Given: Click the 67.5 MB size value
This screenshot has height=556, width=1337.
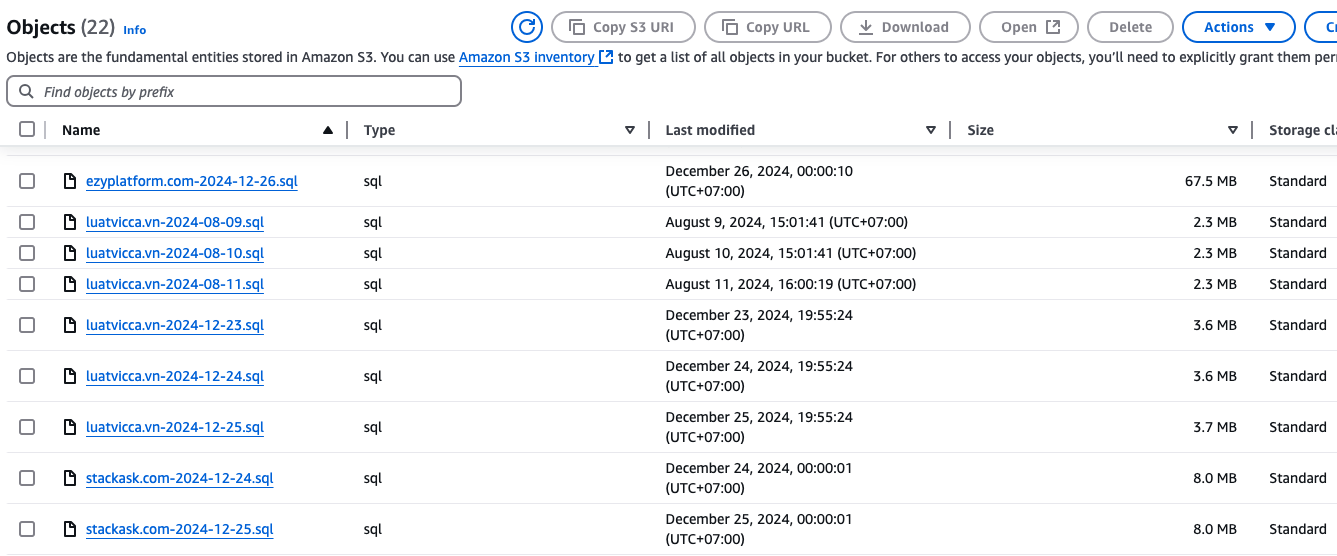Looking at the screenshot, I should point(1211,181).
